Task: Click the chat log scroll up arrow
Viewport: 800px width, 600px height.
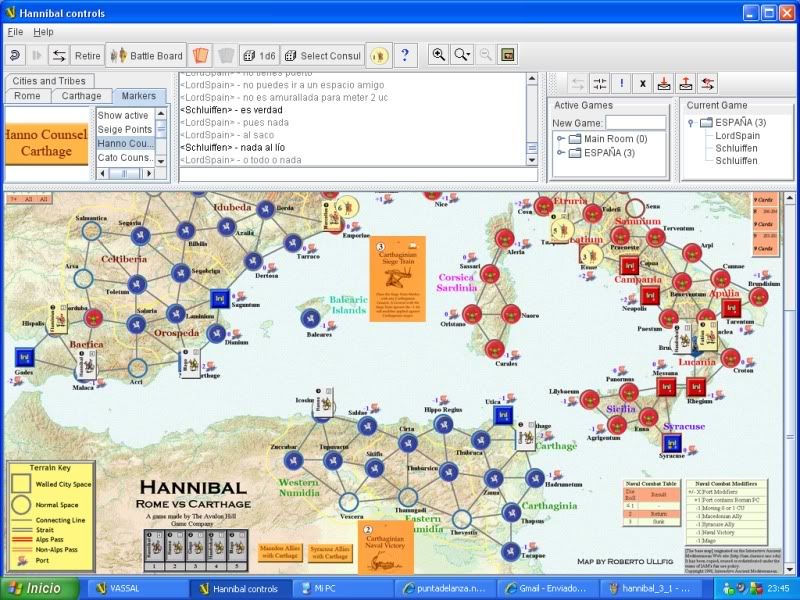Action: click(x=532, y=79)
